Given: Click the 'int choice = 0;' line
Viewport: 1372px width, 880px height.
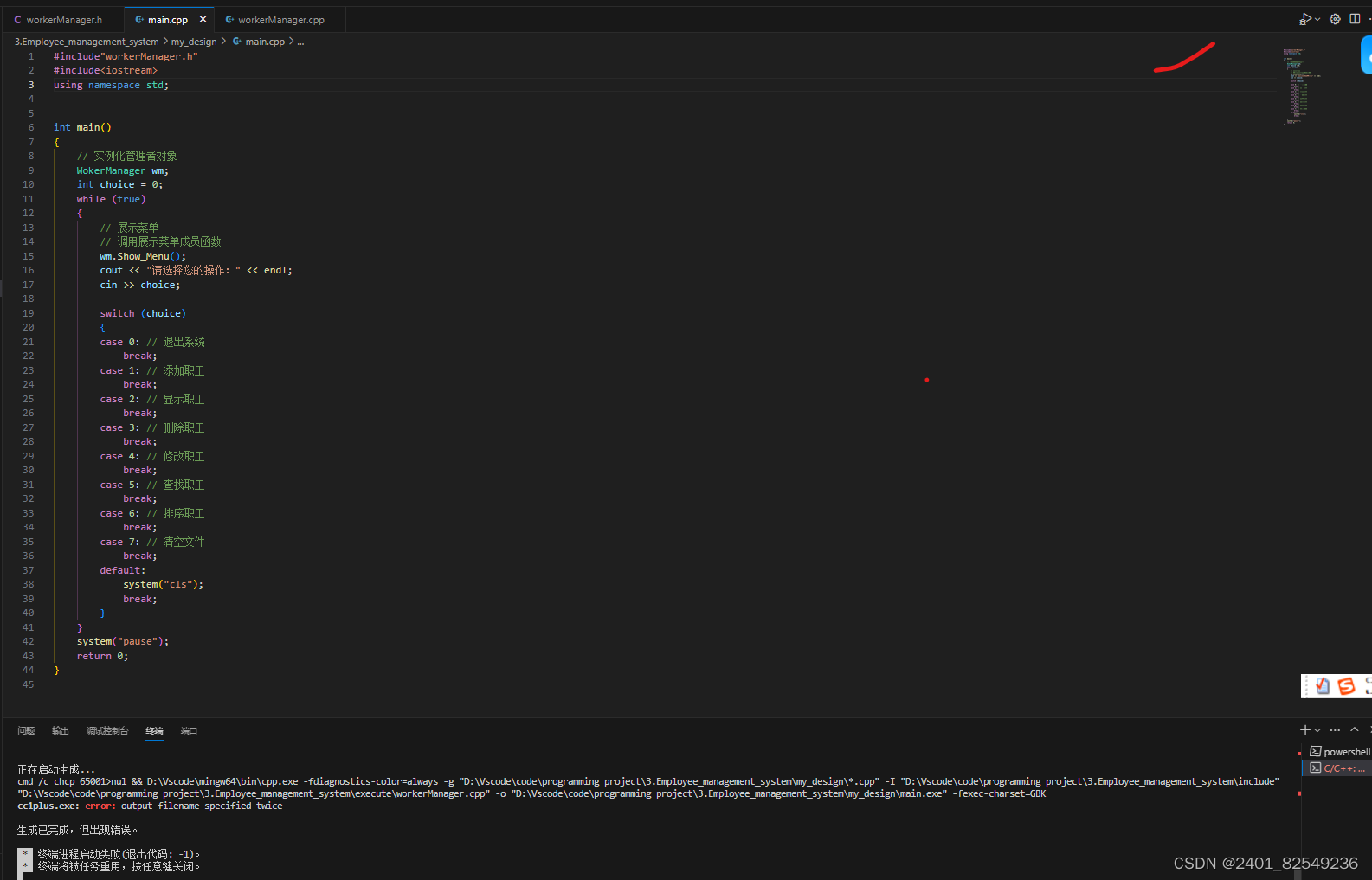Looking at the screenshot, I should [x=119, y=184].
